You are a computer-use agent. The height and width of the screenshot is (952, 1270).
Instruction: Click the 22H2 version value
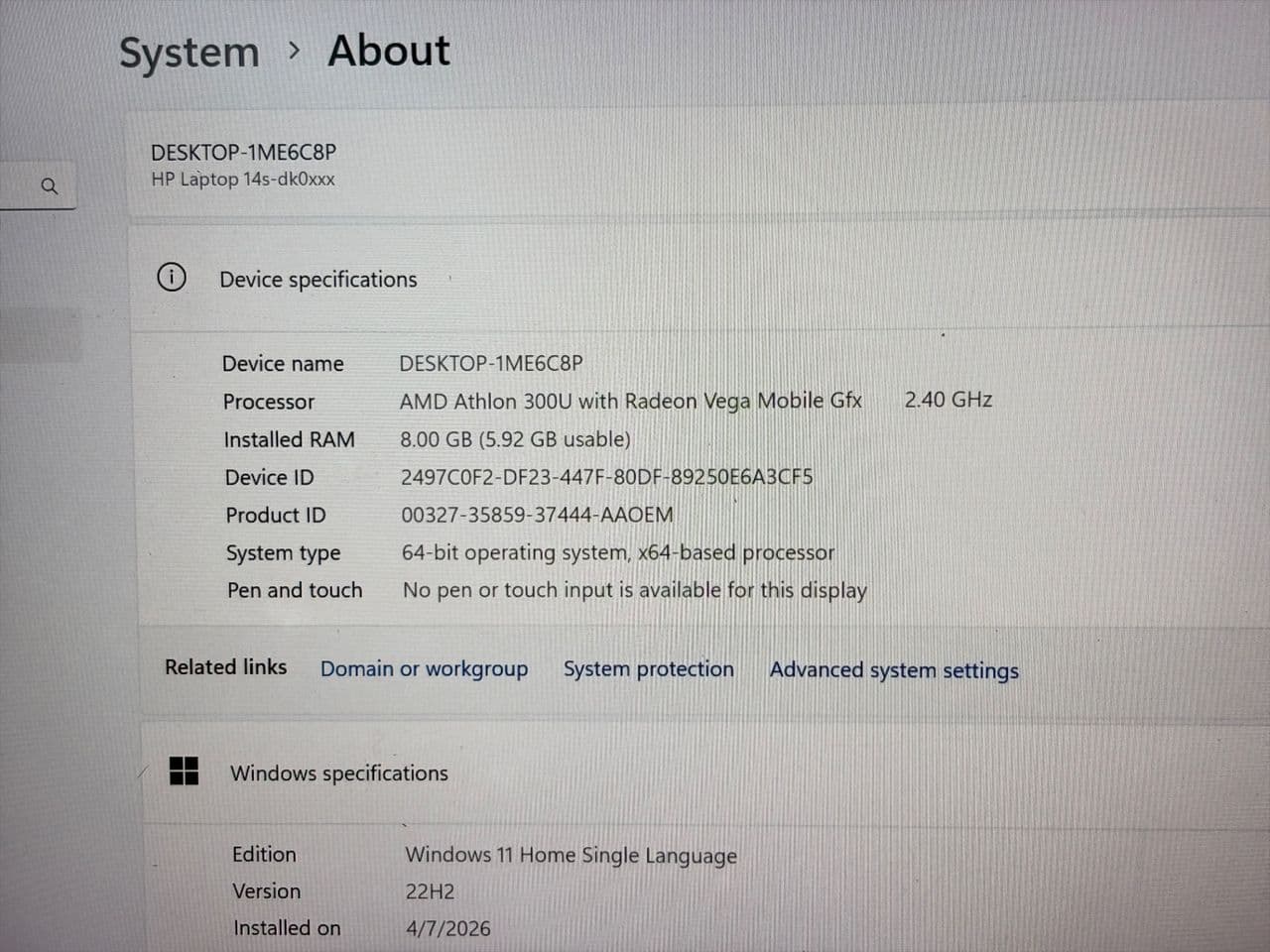click(x=430, y=892)
